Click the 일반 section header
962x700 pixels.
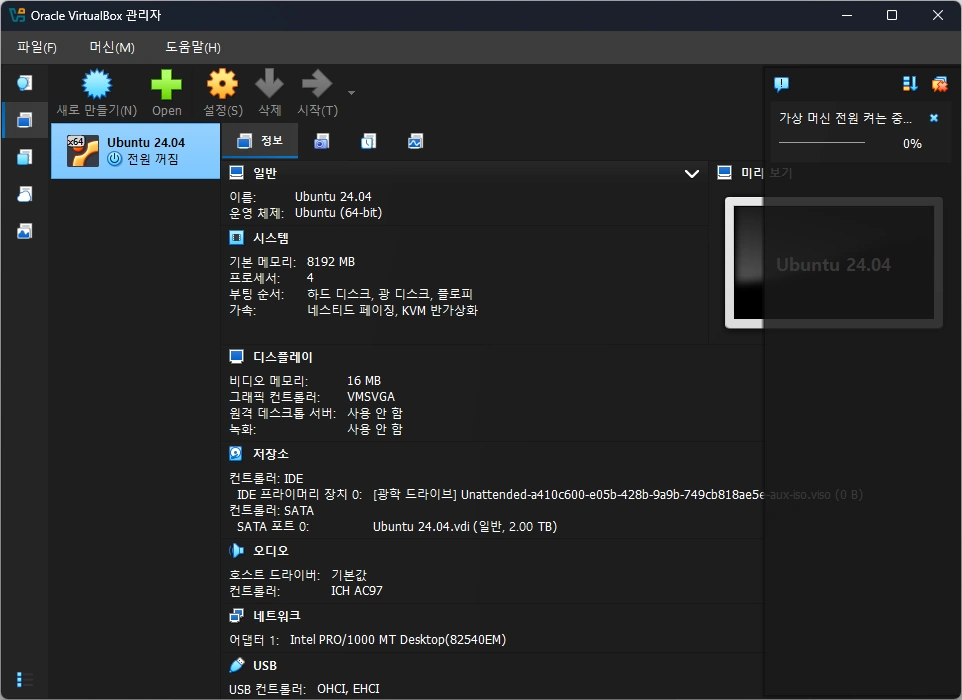point(265,174)
